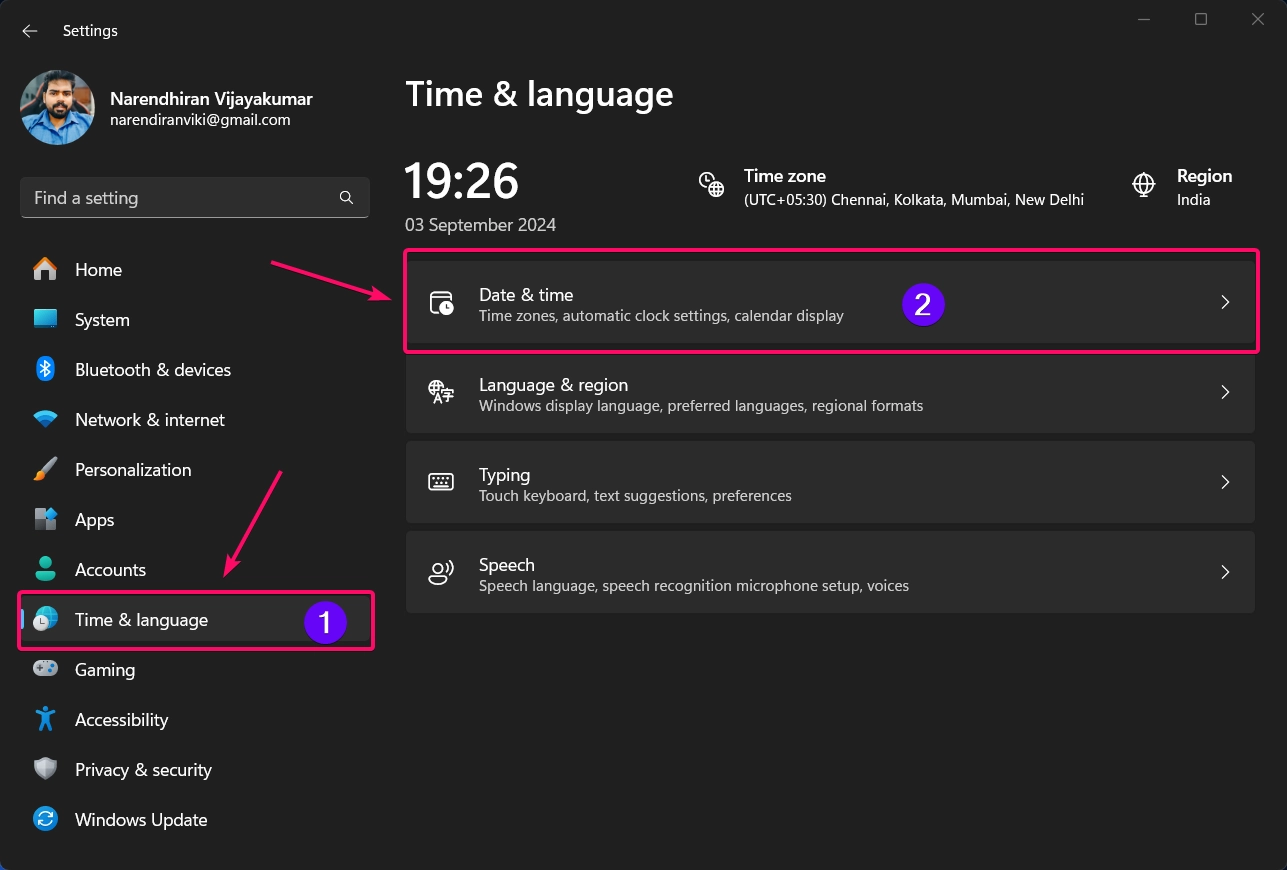Click the Gaming controller icon
1287x870 pixels.
(x=45, y=669)
